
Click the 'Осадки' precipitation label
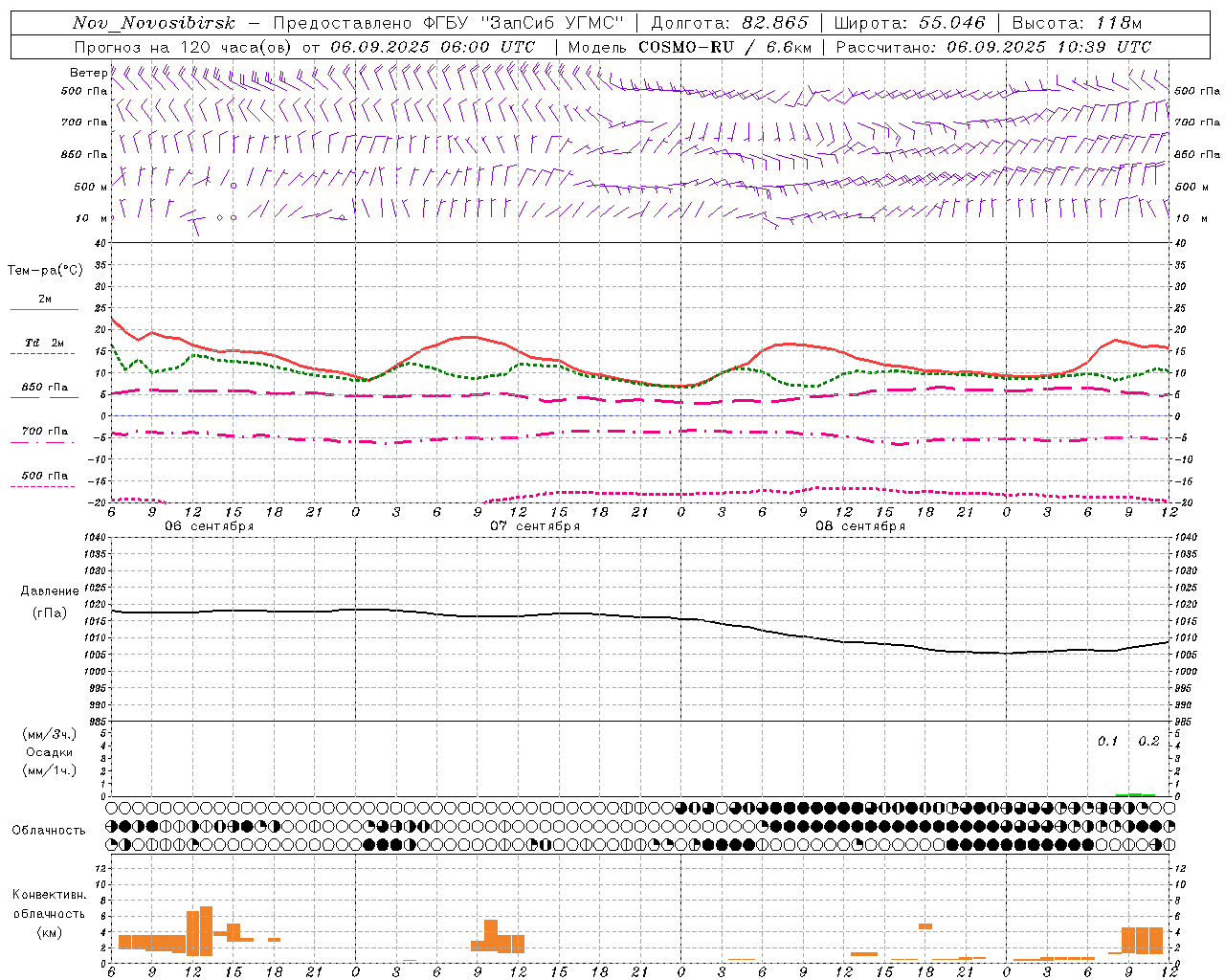50,752
